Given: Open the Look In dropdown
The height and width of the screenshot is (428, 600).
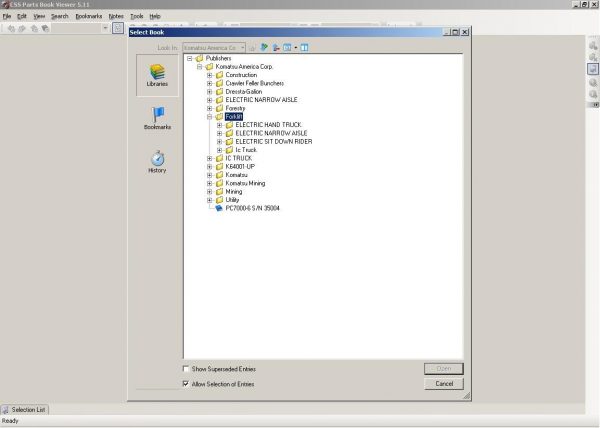Looking at the screenshot, I should 243,48.
